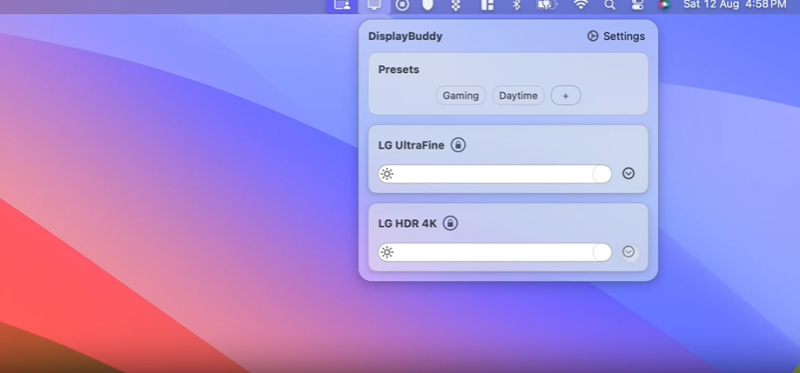
Task: Open the Bluetooth menu
Action: [516, 5]
